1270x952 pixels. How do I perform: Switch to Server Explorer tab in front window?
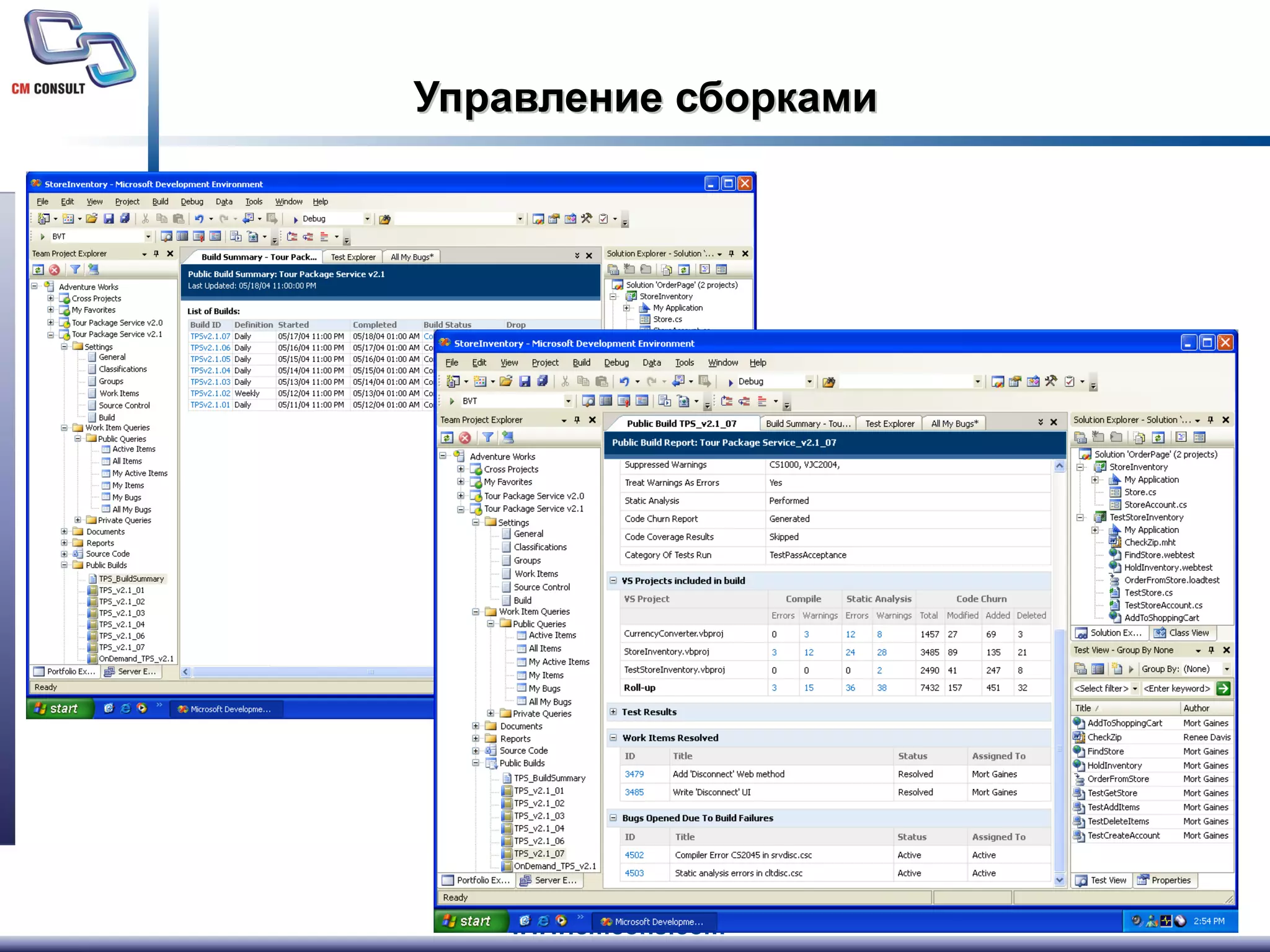pyautogui.click(x=549, y=880)
